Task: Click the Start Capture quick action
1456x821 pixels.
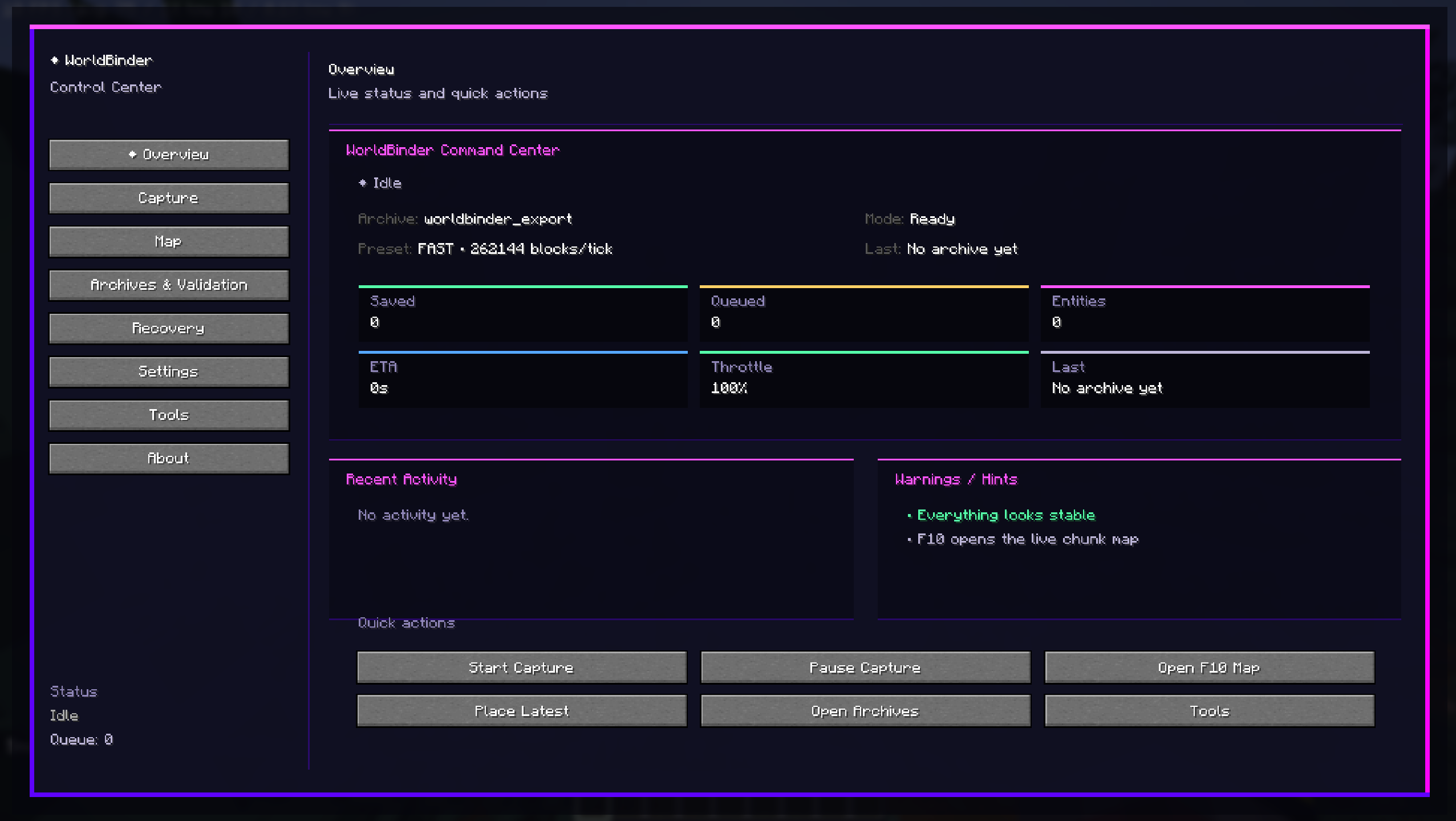Action: click(x=522, y=667)
